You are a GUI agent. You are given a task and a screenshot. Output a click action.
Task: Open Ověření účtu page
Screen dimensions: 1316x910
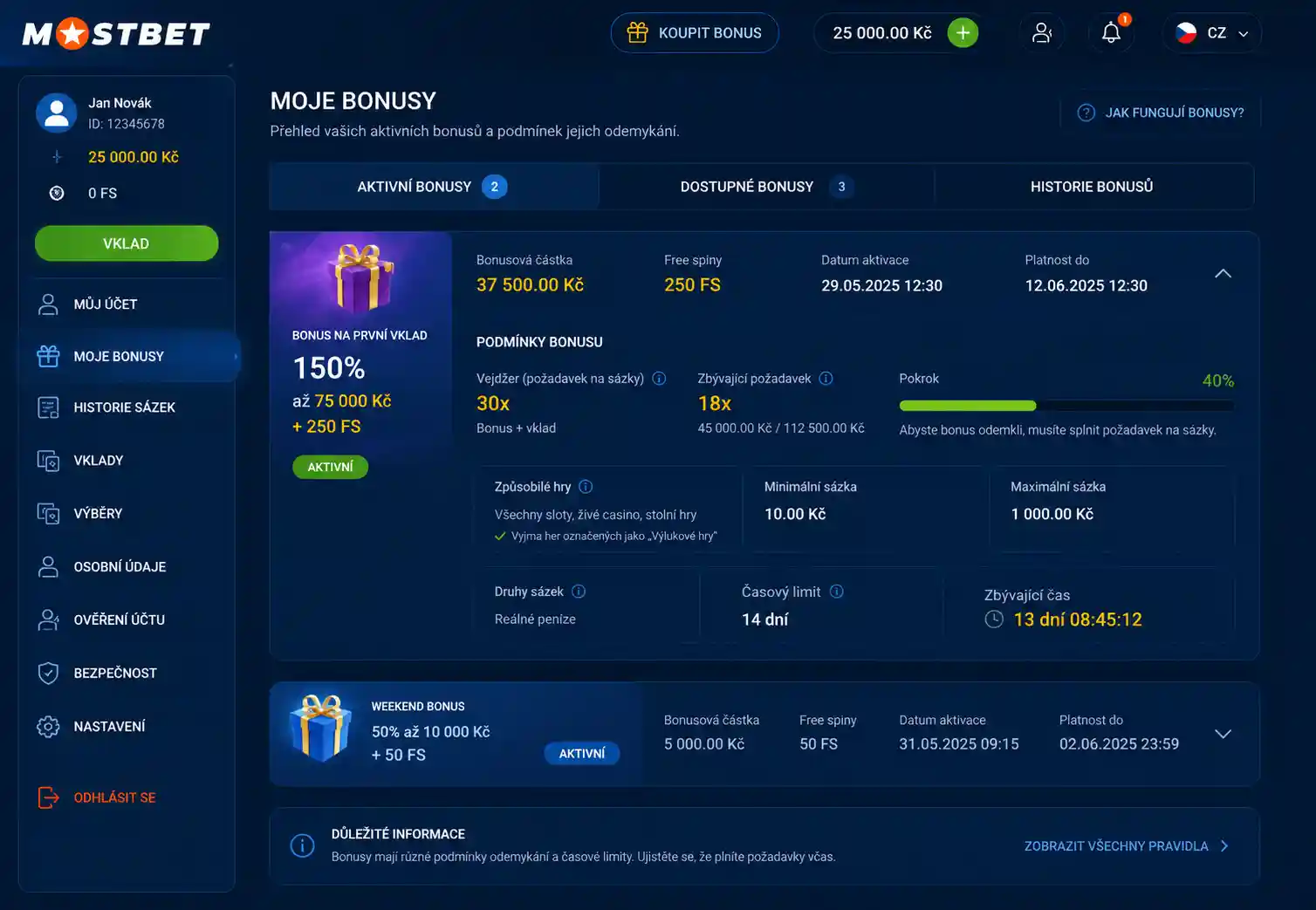127,619
